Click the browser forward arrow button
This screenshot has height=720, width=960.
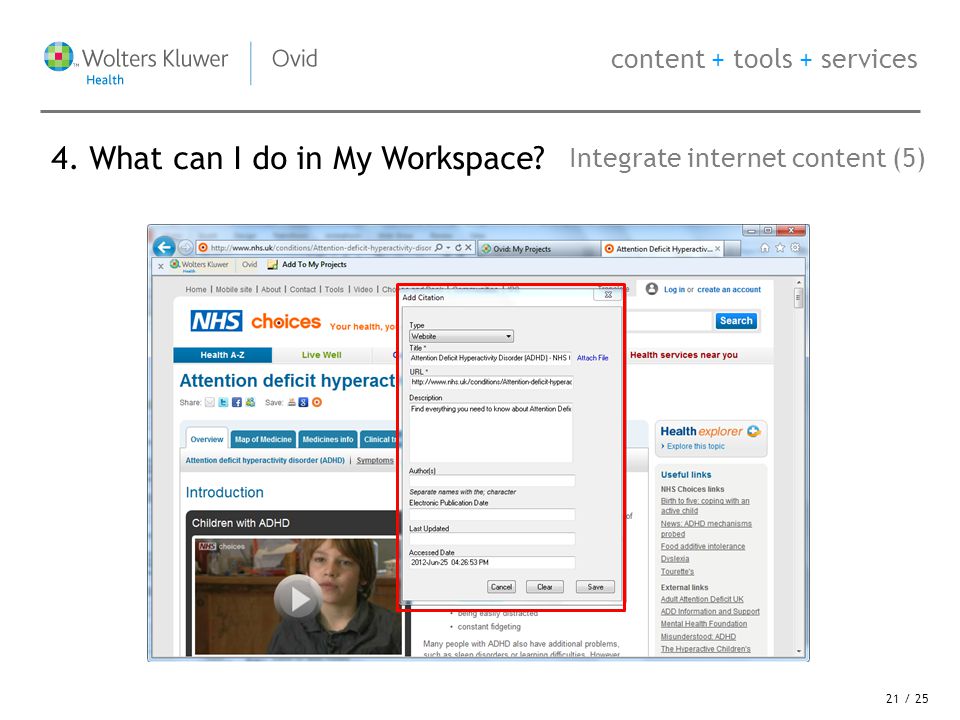(185, 248)
